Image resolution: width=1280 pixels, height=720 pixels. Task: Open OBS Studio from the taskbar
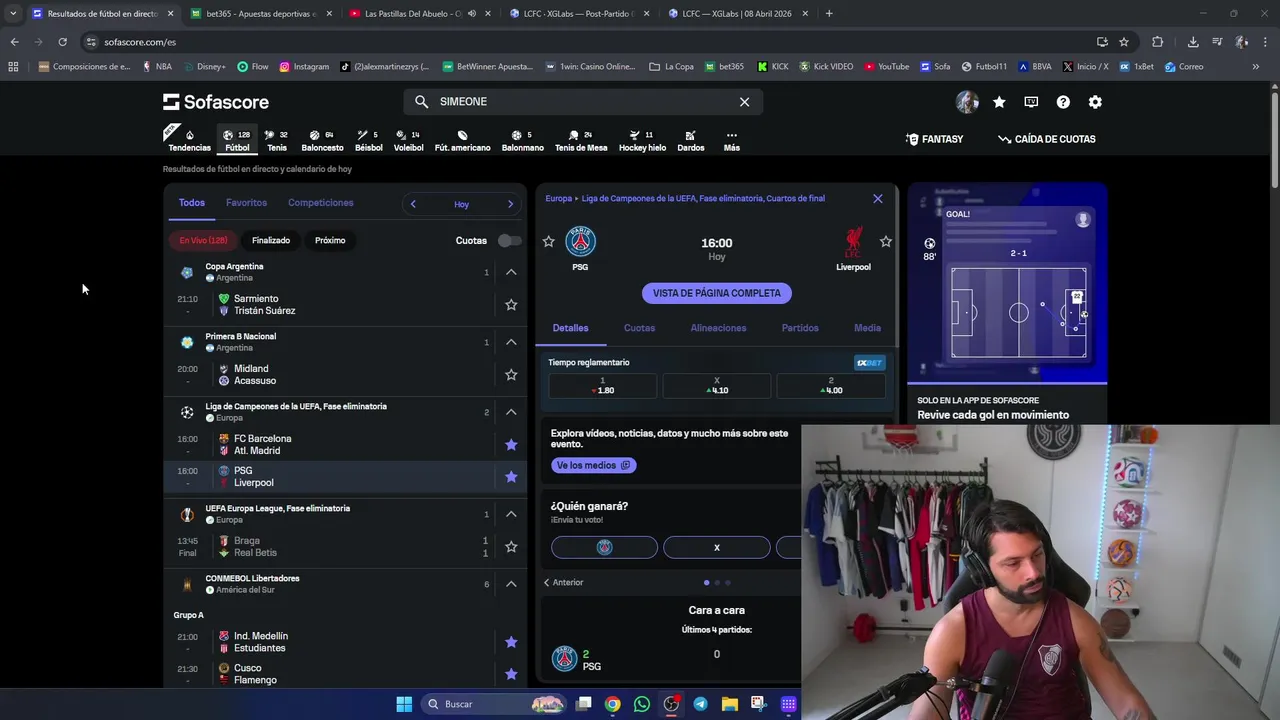point(671,704)
